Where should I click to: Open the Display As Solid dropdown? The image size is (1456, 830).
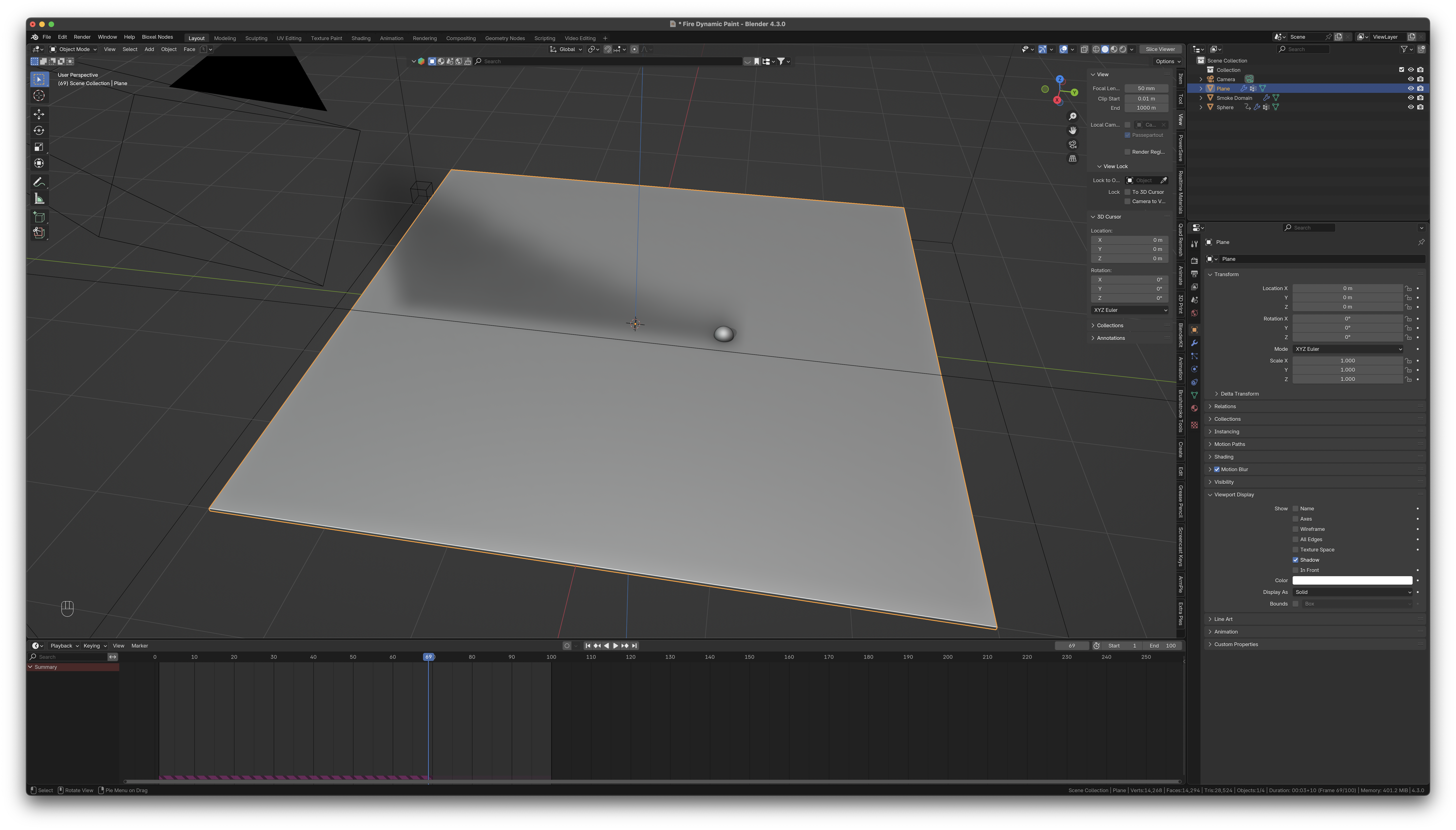(1353, 592)
